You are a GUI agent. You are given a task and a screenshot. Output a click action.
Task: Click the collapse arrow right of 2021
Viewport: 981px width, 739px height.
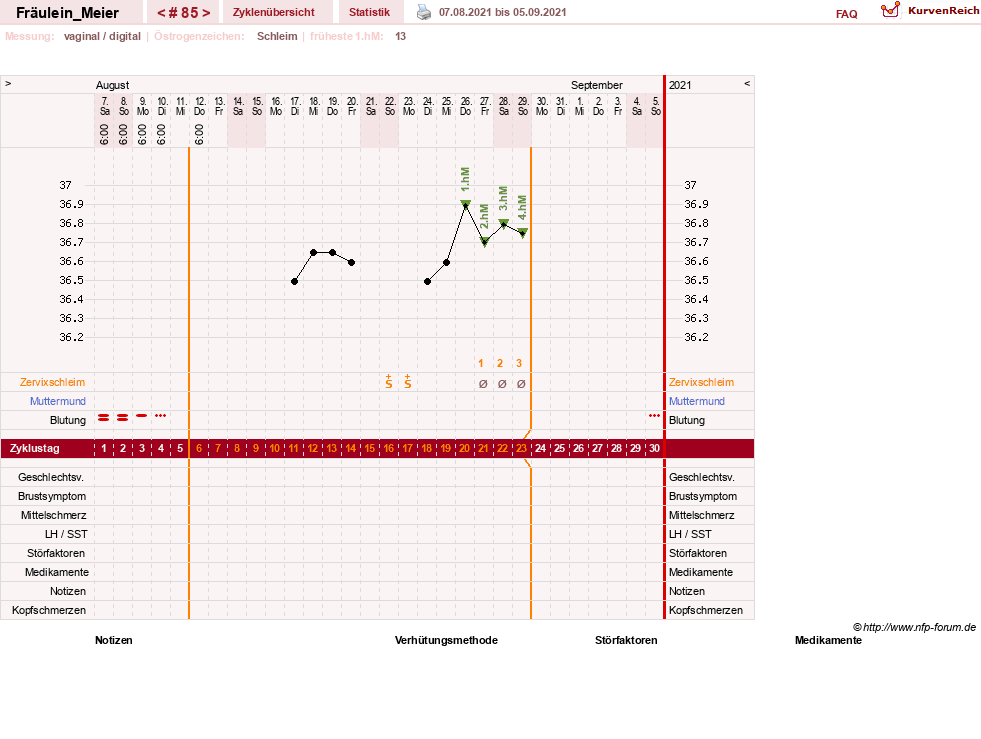747,84
